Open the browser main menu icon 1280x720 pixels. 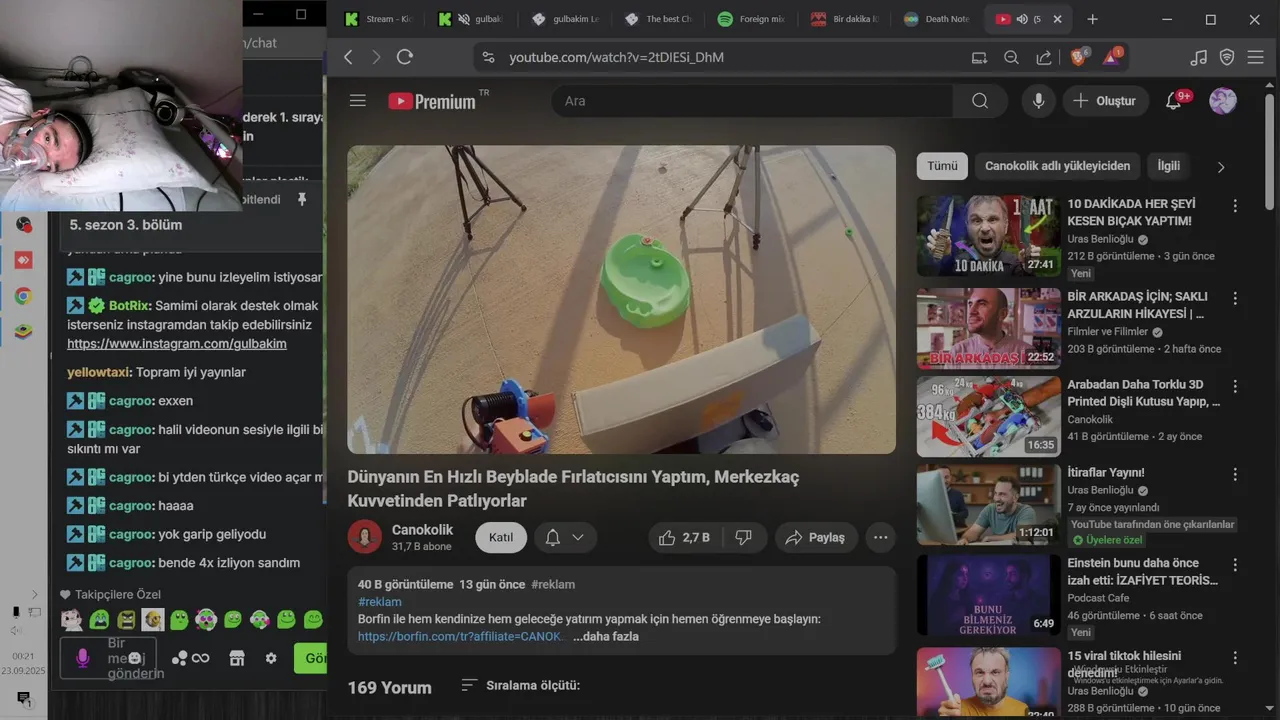tap(1256, 57)
